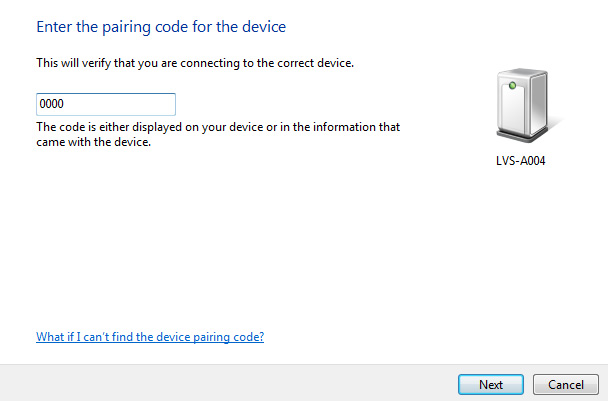Click the gray side panel of the device icon

538,103
